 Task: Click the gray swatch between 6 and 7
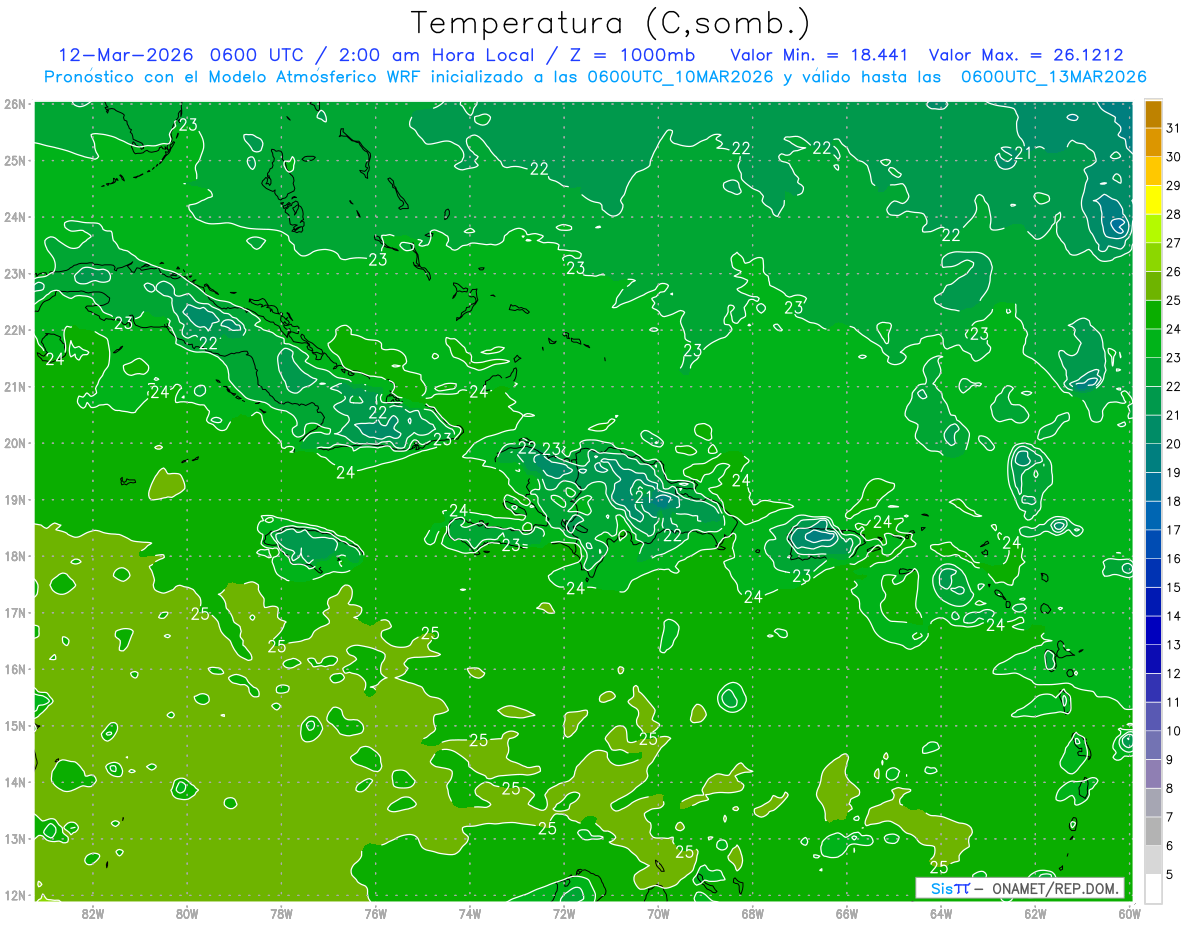pos(1153,831)
